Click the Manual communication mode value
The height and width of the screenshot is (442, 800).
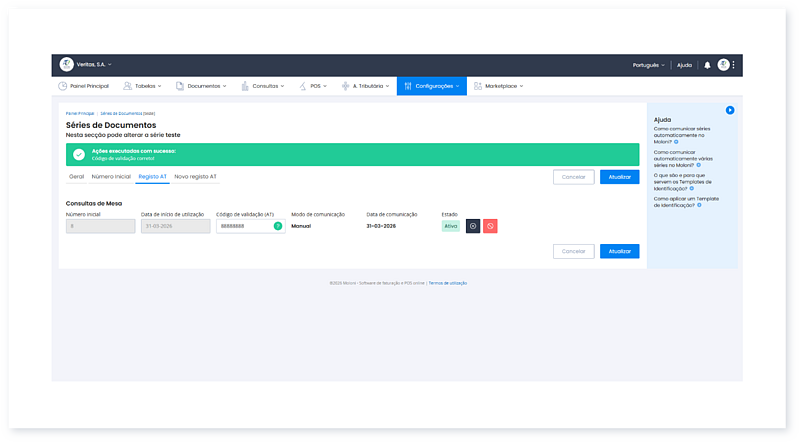click(x=301, y=226)
